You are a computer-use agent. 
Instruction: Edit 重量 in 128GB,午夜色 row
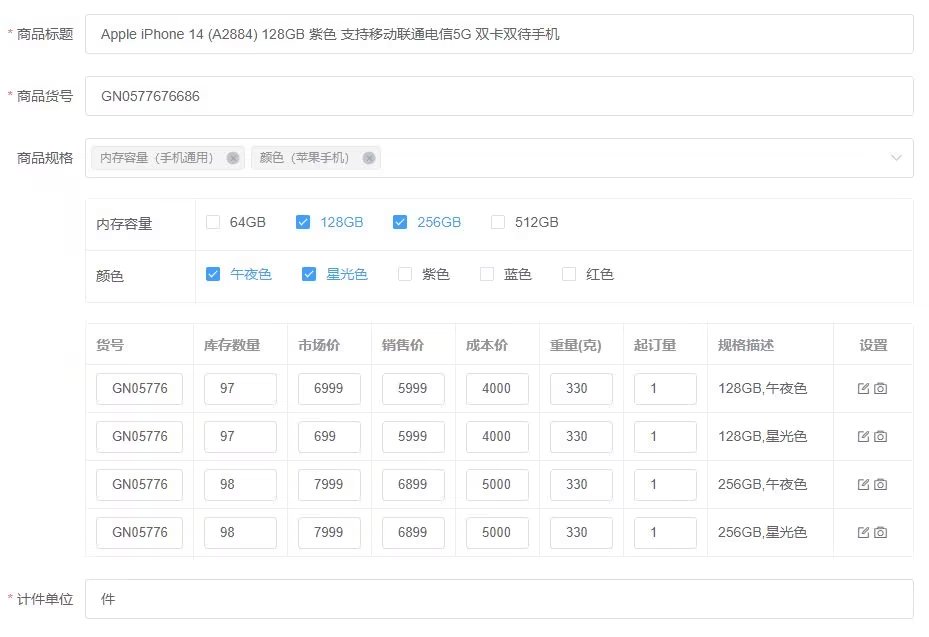click(581, 389)
